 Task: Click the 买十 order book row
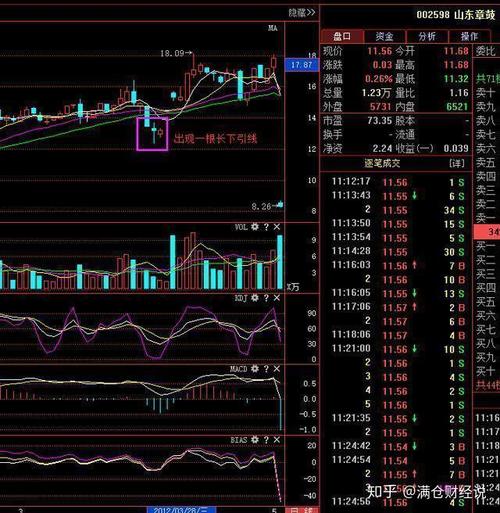click(x=487, y=371)
